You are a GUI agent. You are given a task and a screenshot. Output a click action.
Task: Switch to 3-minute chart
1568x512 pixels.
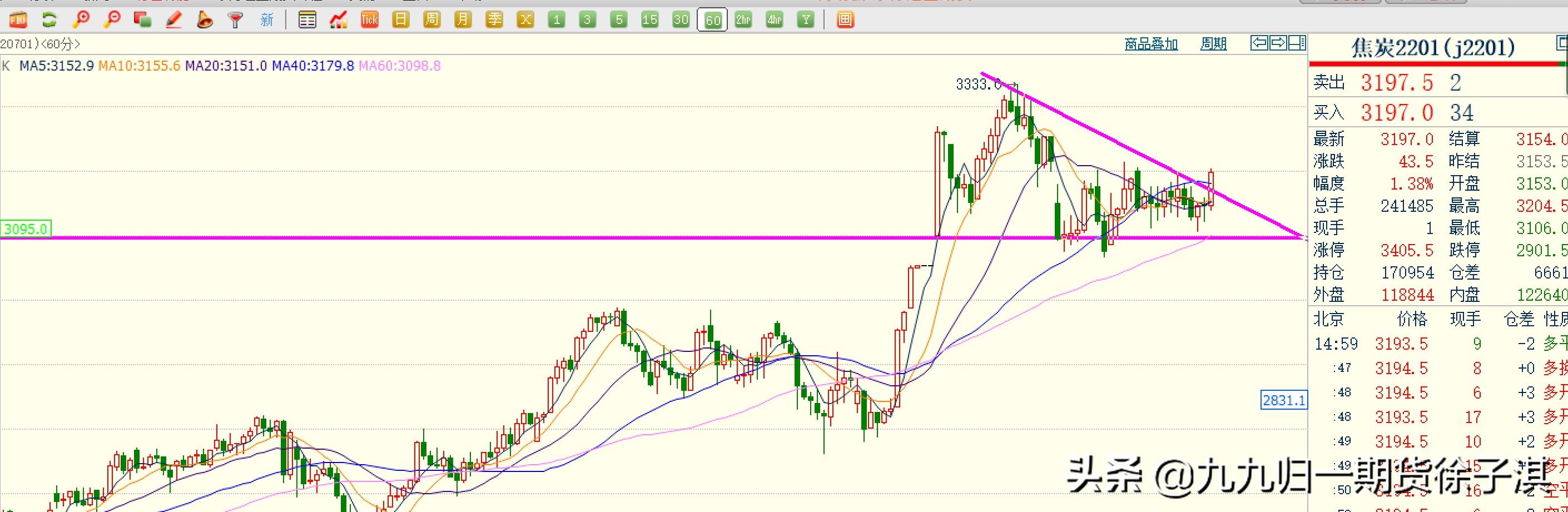click(587, 20)
